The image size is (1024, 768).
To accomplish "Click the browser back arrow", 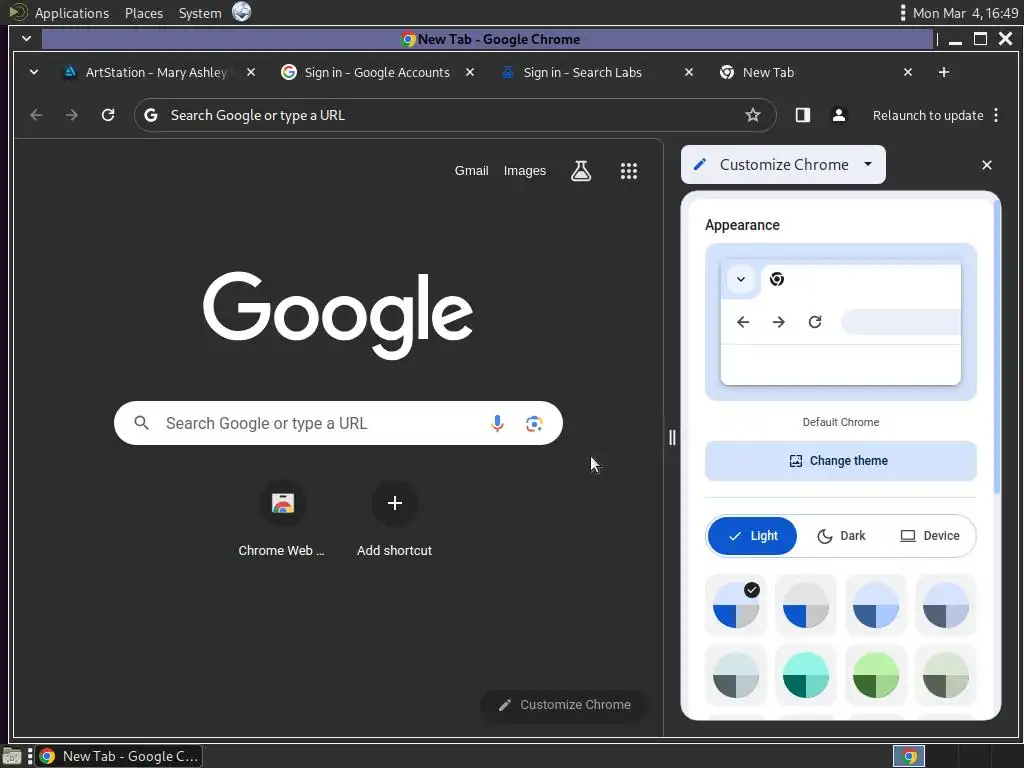I will tap(36, 116).
